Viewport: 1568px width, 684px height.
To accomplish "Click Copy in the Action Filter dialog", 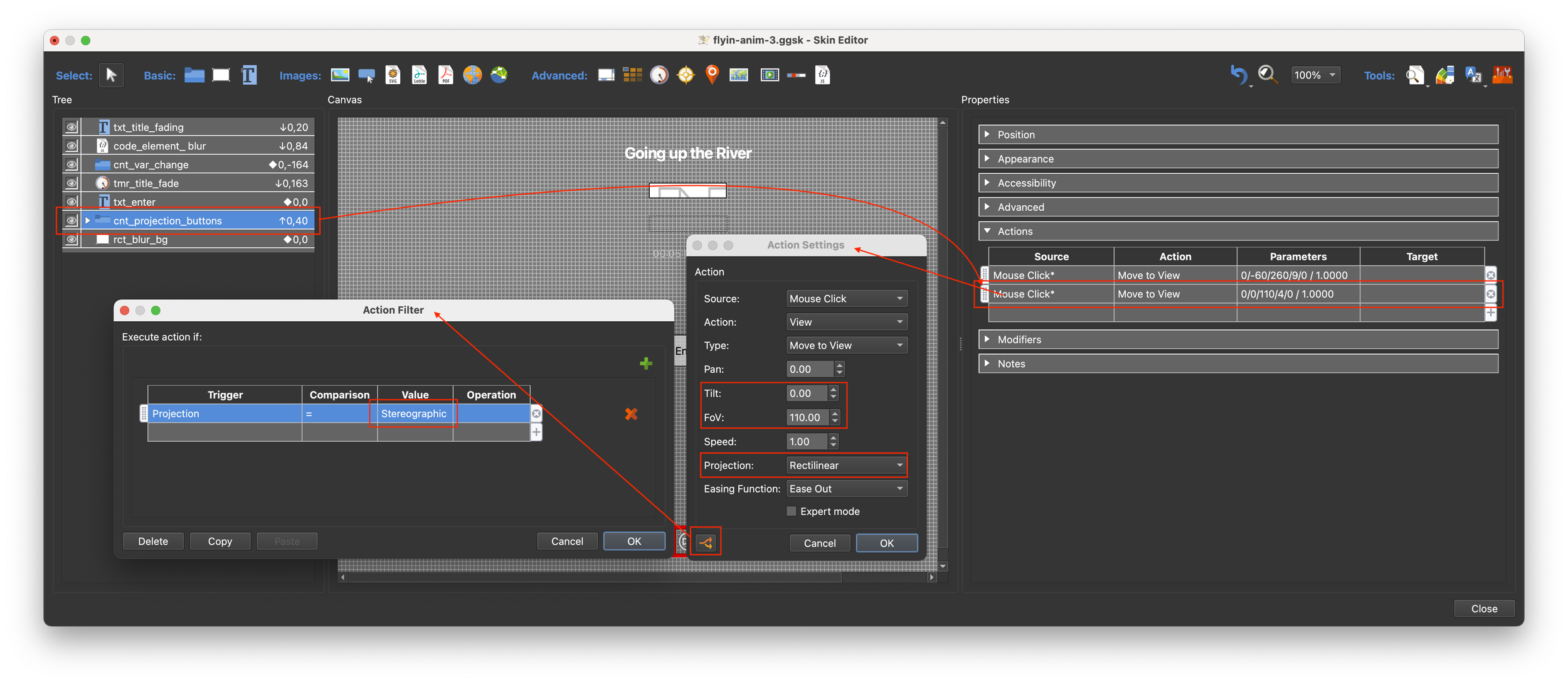I will point(220,541).
